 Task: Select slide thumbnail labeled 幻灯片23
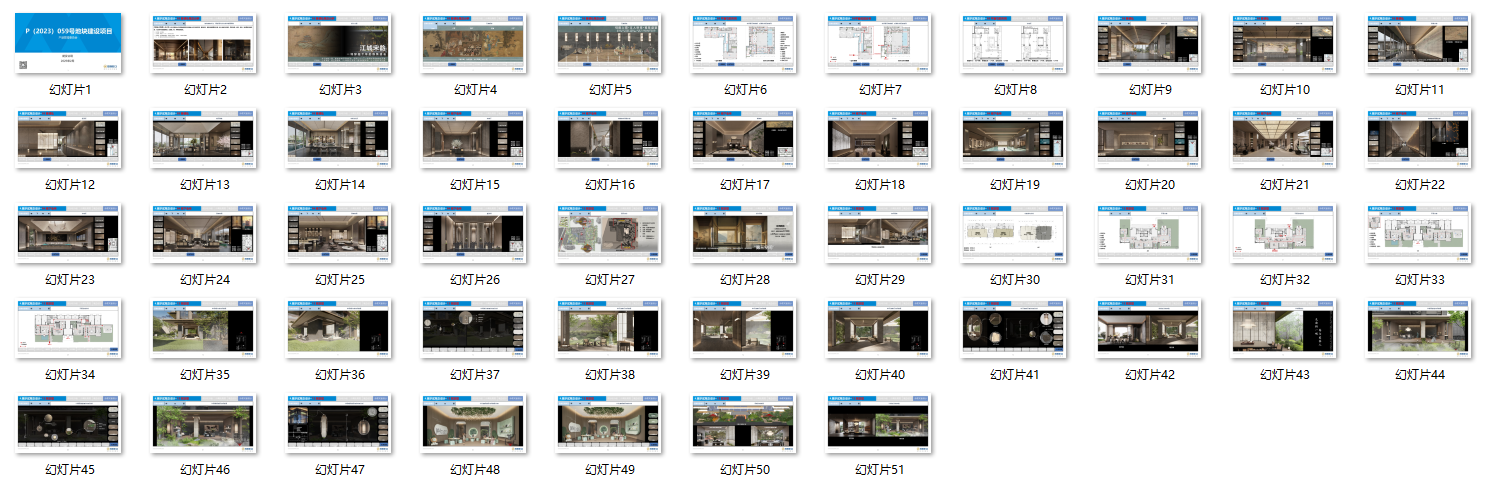click(x=69, y=234)
